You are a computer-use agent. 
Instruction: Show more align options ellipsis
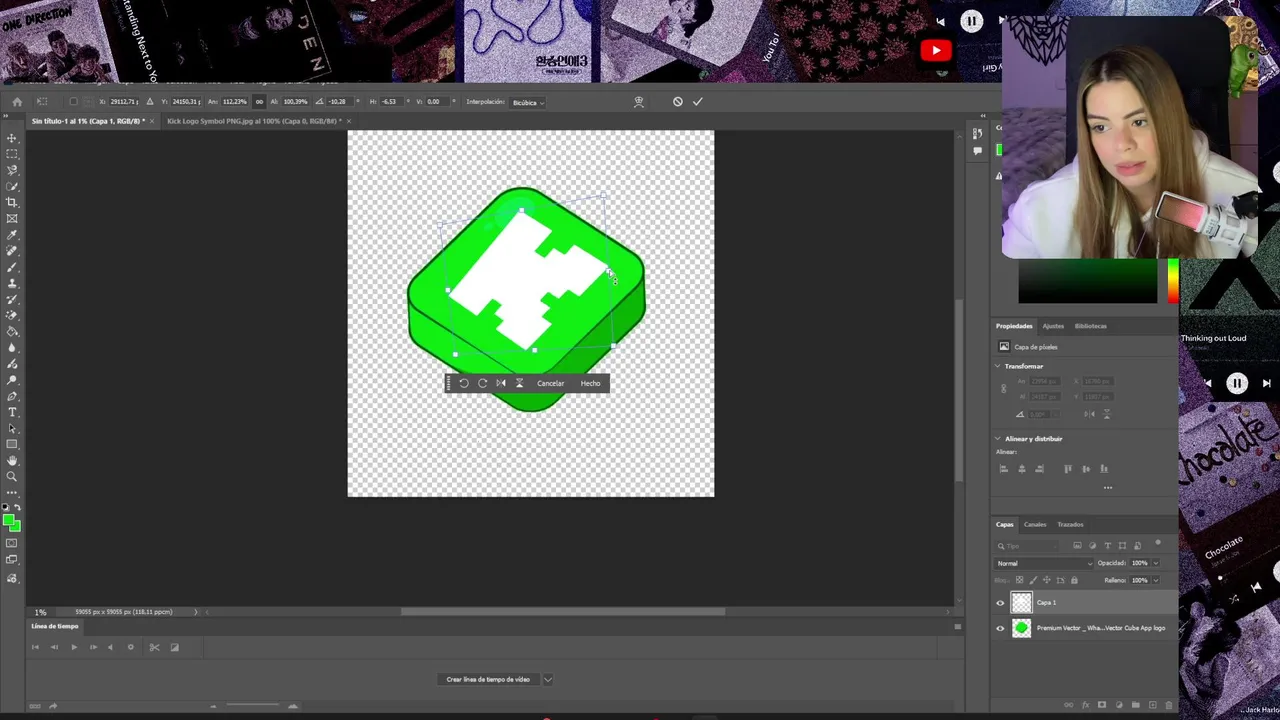(1107, 487)
